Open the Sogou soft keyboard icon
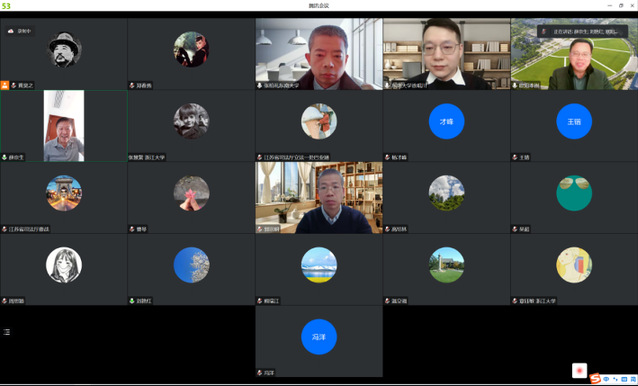Image resolution: width=638 pixels, height=386 pixels. (x=624, y=379)
